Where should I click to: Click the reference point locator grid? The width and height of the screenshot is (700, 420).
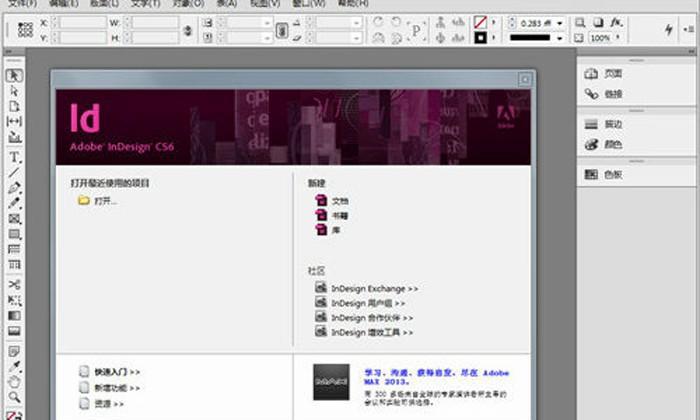25,30
